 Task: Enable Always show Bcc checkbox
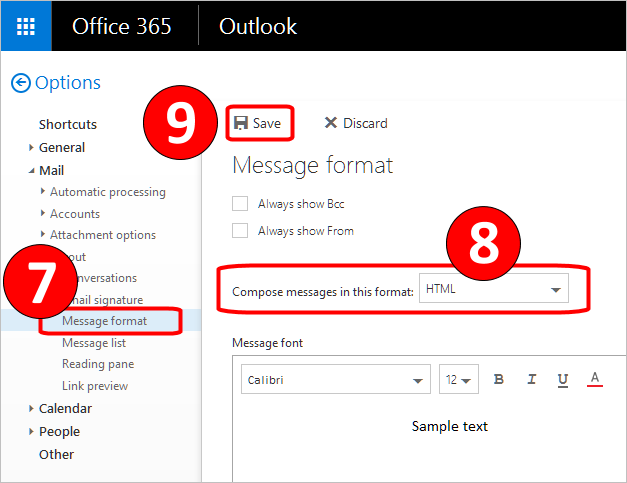(240, 204)
